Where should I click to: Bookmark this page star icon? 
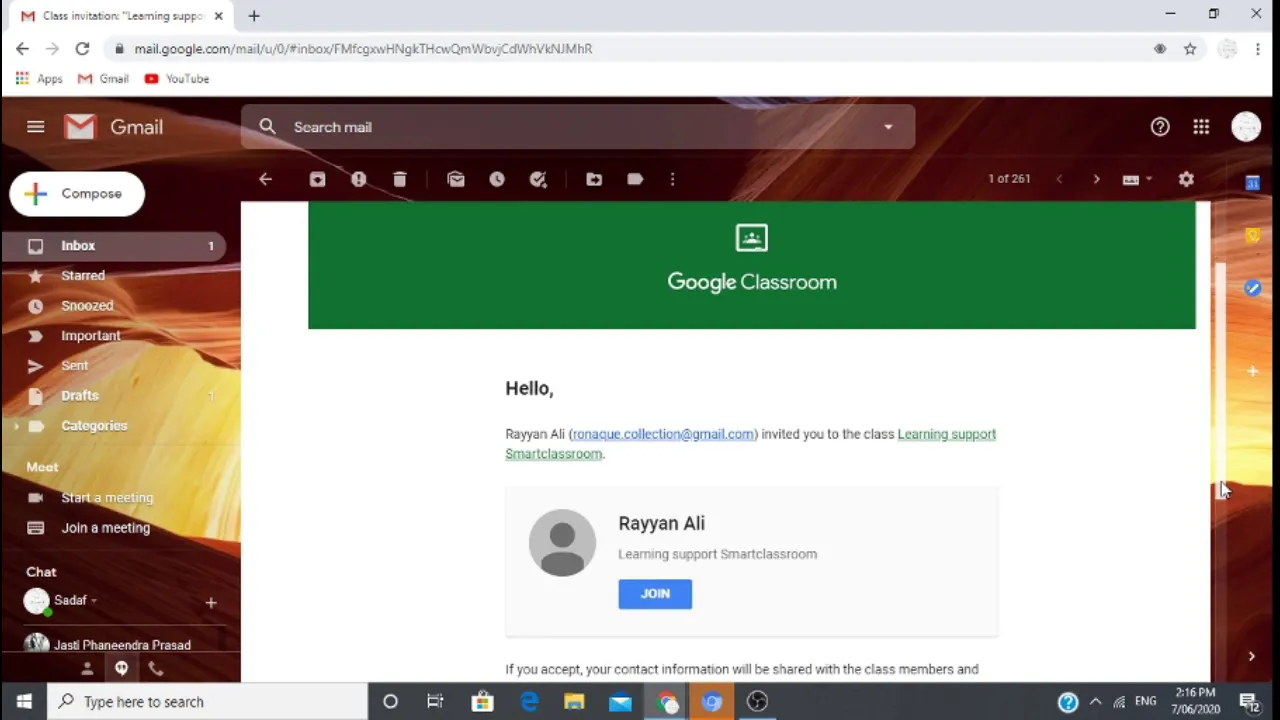(x=1190, y=48)
